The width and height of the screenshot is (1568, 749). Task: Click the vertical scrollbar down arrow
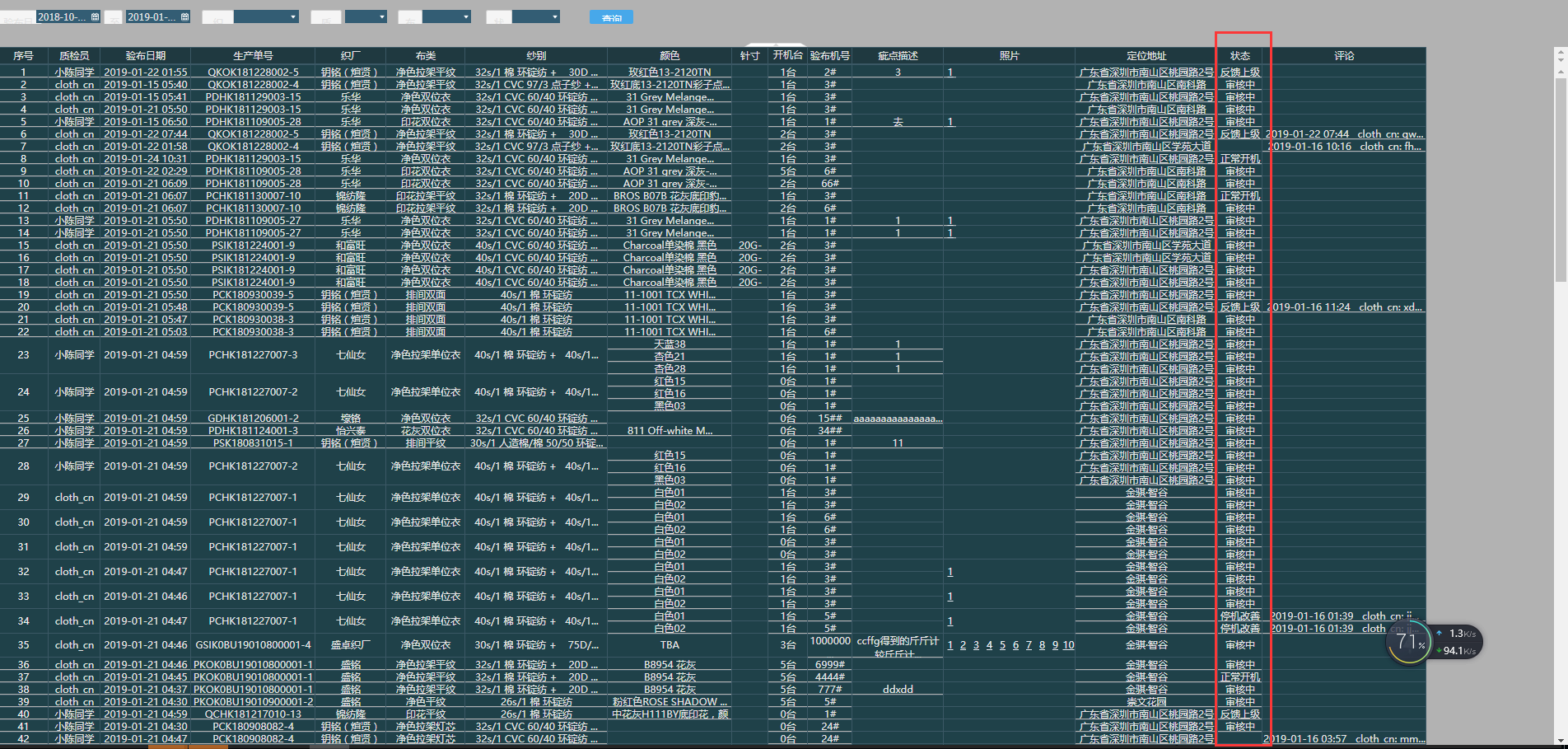coord(1561,740)
